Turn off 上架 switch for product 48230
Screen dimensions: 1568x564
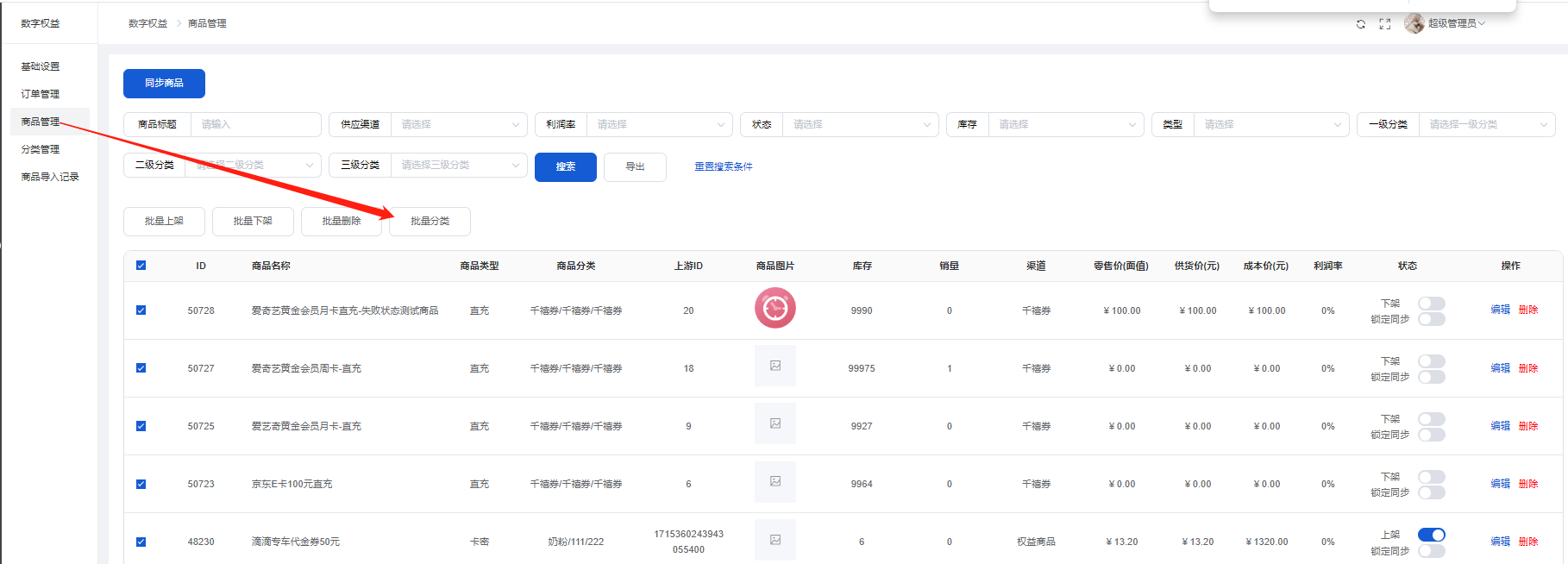coord(1431,535)
